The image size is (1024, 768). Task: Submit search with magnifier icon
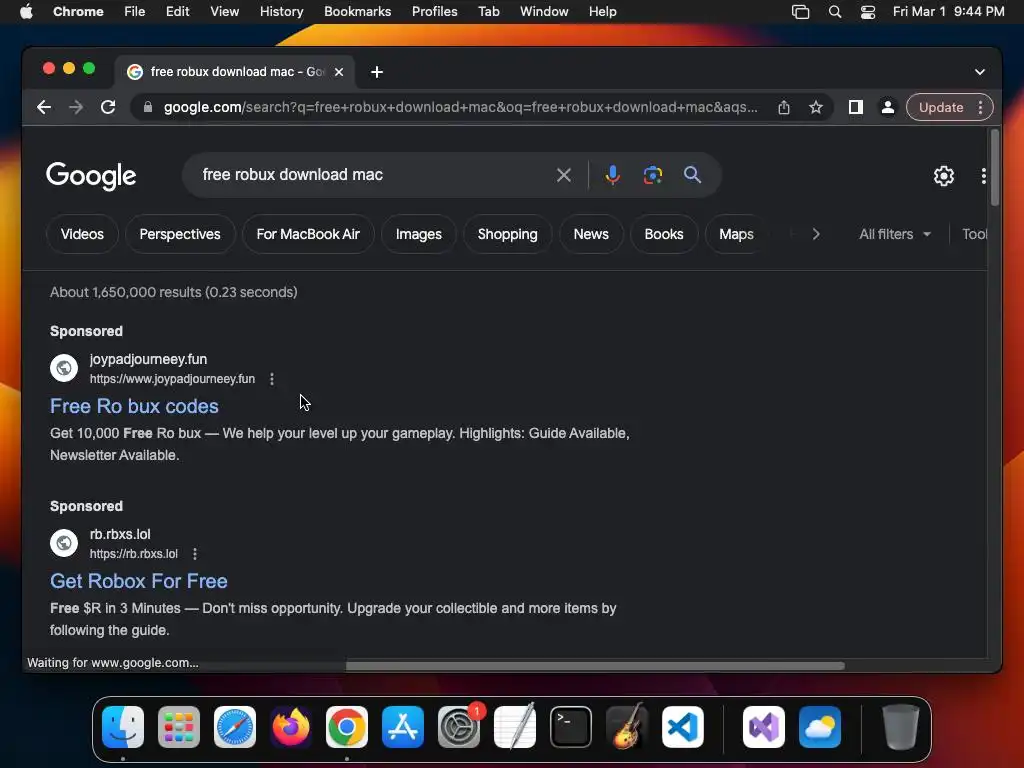(x=692, y=175)
